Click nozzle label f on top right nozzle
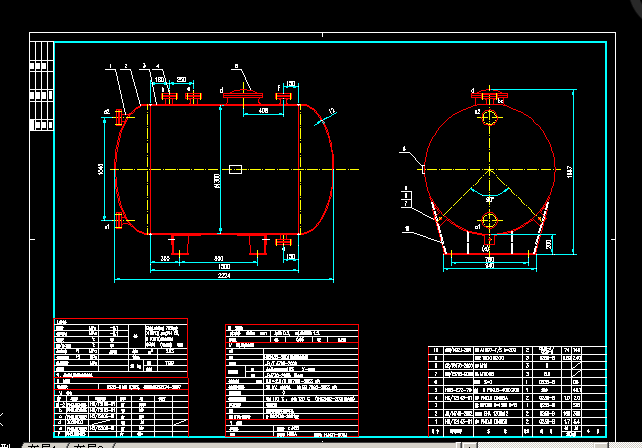This screenshot has width=642, height=448. coord(279,88)
